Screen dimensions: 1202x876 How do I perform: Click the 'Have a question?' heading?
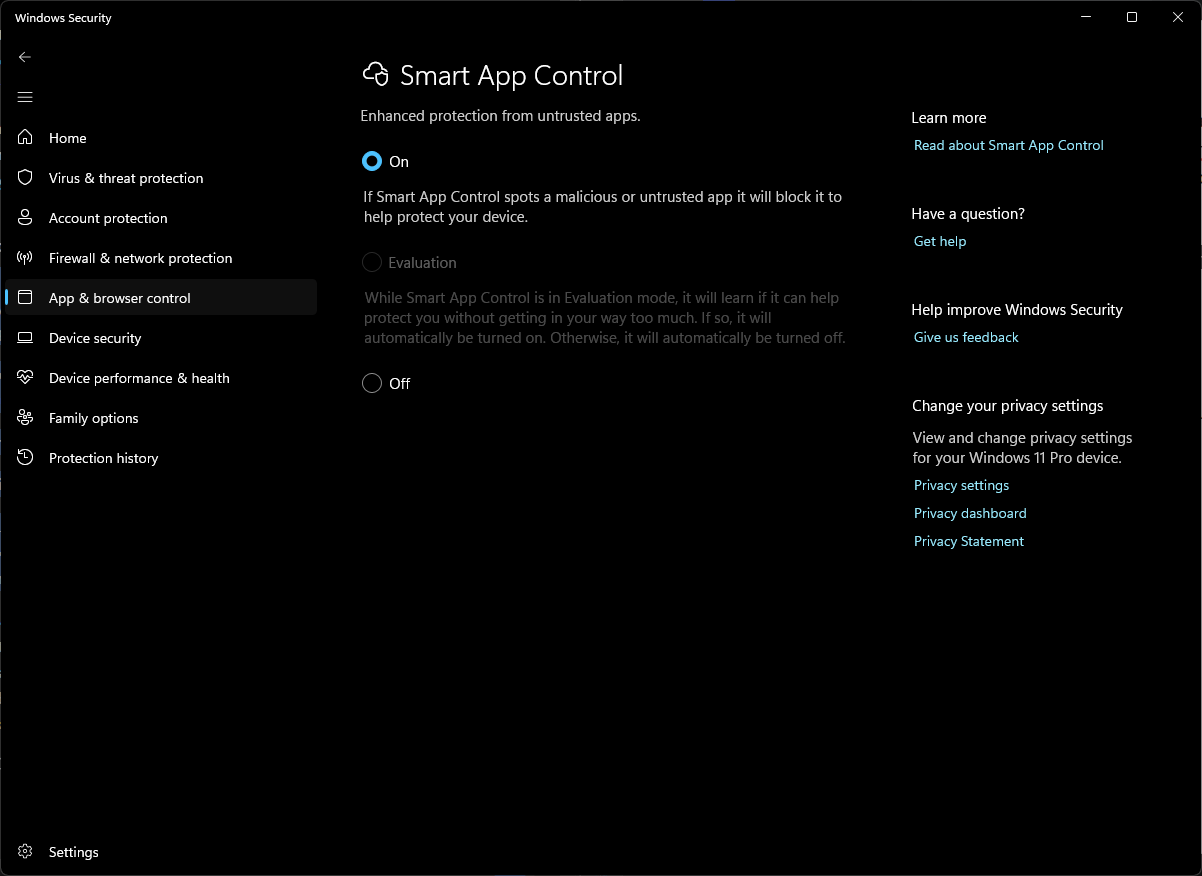click(x=968, y=214)
